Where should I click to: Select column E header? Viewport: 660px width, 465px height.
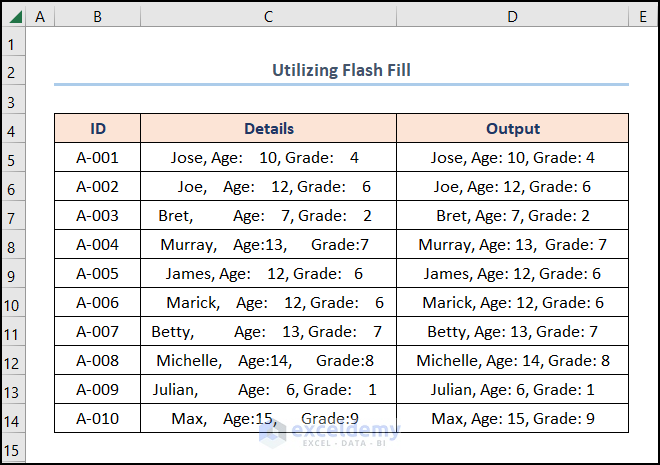point(643,16)
